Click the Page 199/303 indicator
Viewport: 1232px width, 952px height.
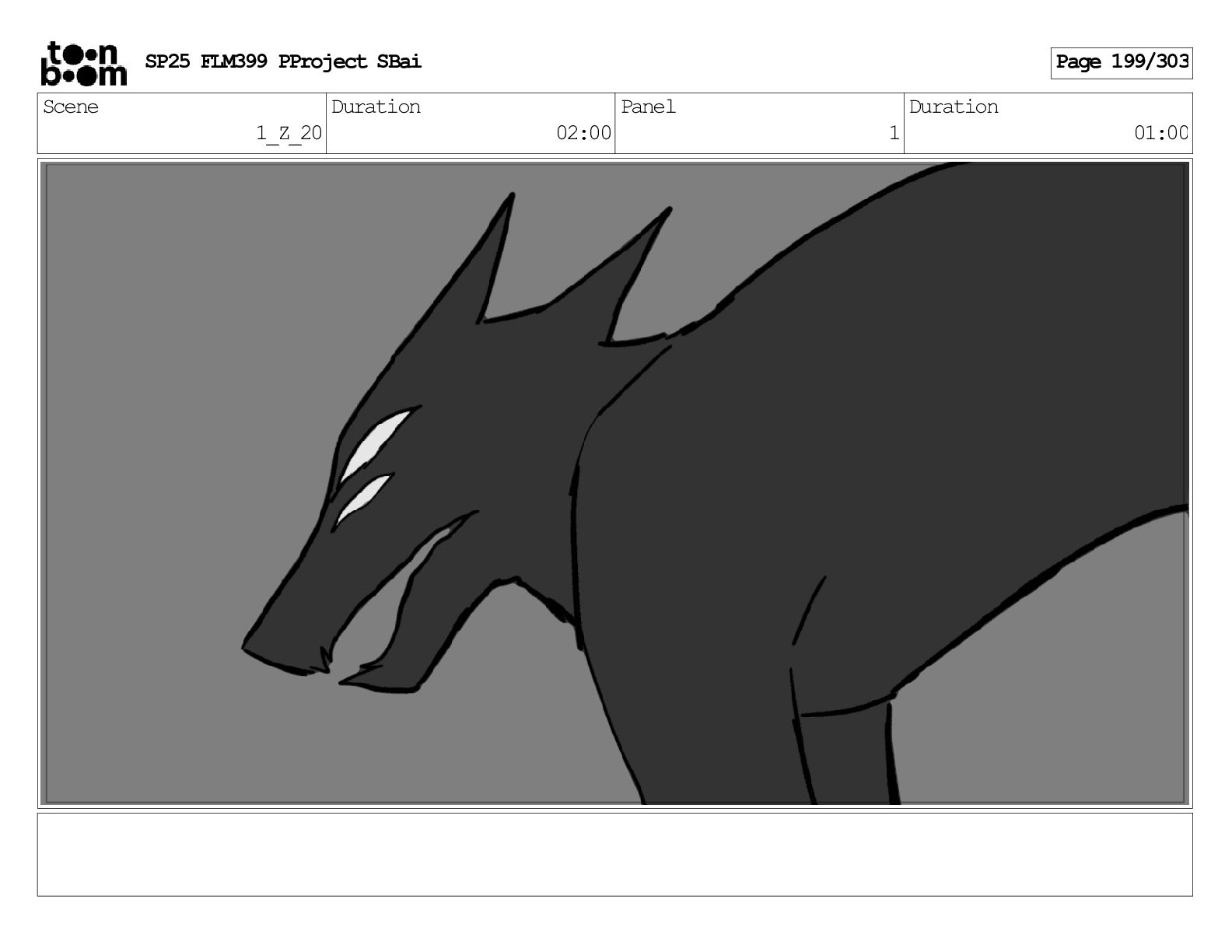pos(1122,62)
